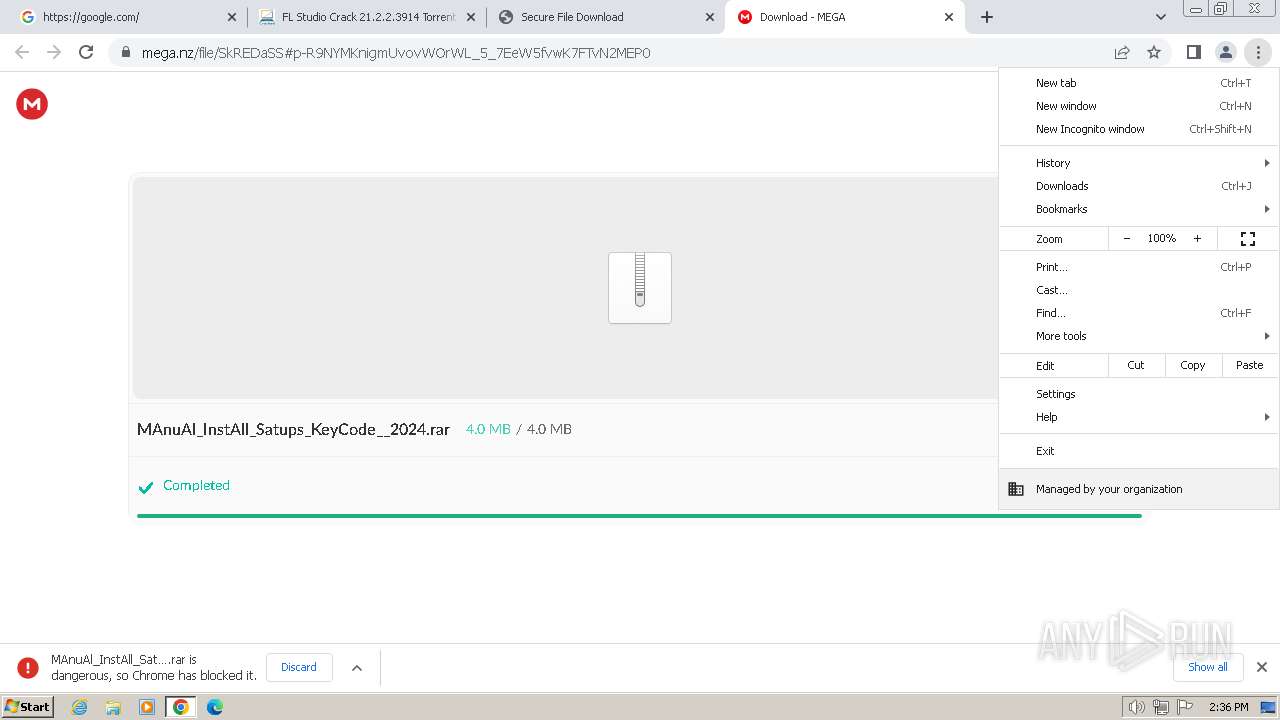
Task: Expand blocked download options chevron
Action: 357,667
